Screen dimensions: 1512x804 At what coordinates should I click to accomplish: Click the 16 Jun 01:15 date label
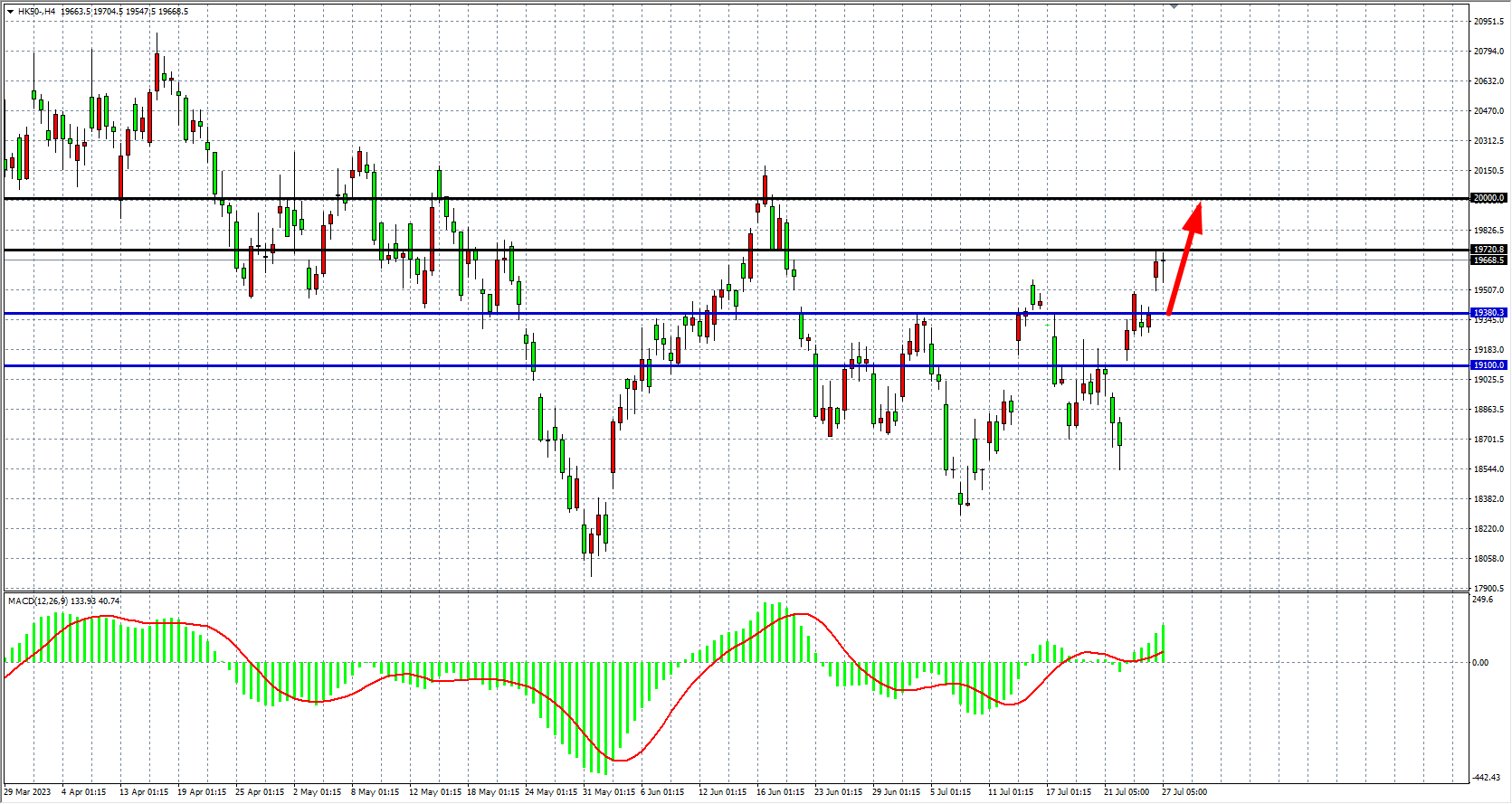click(x=780, y=792)
